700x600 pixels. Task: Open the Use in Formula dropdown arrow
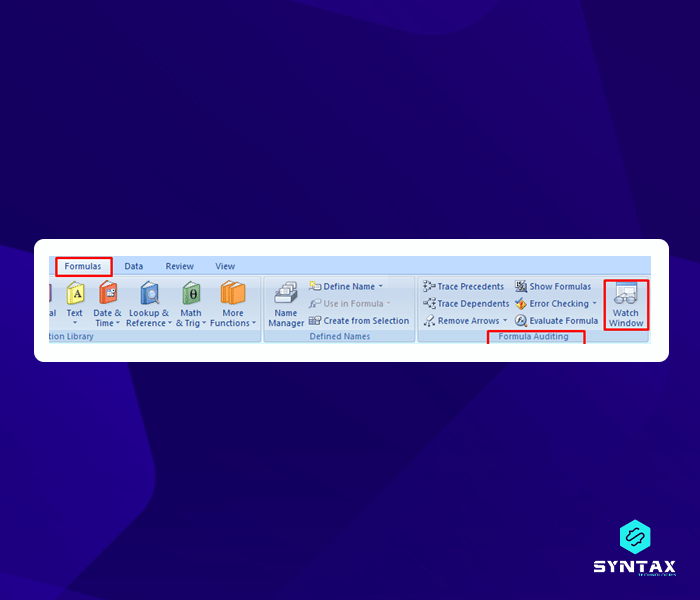(388, 304)
